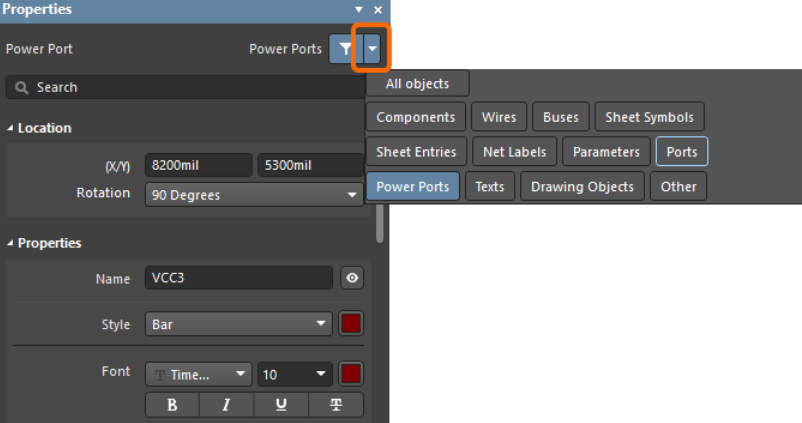Edit the X location field 8200mil
Viewport: 802px width, 423px height.
[198, 165]
